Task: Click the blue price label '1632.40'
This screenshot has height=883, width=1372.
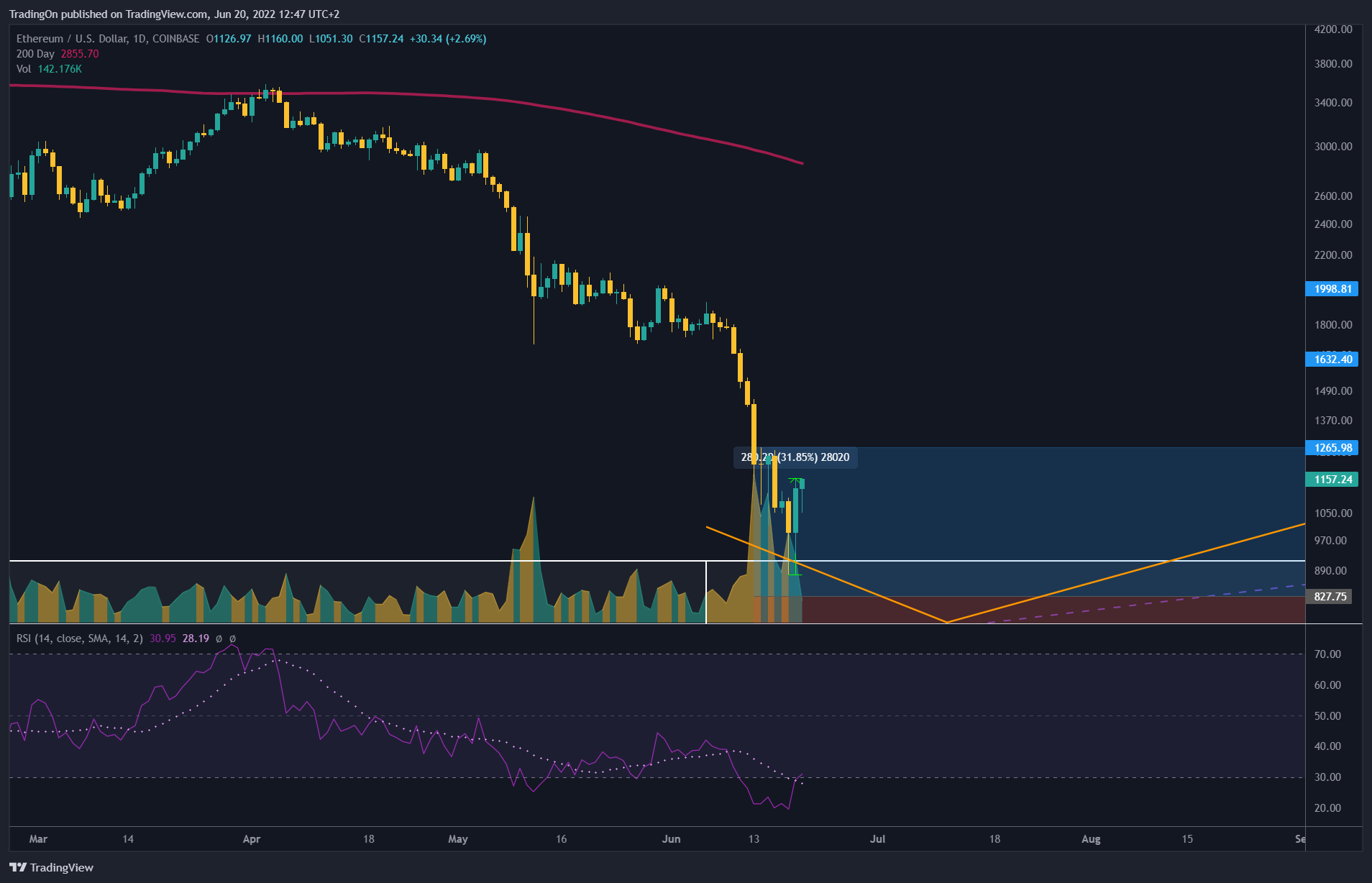Action: 1332,360
